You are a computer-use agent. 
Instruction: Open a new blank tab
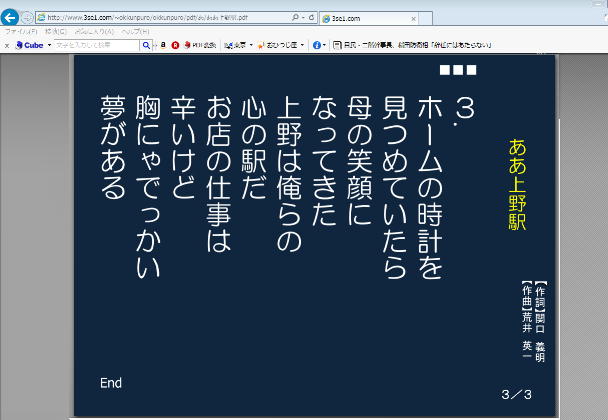[425, 18]
